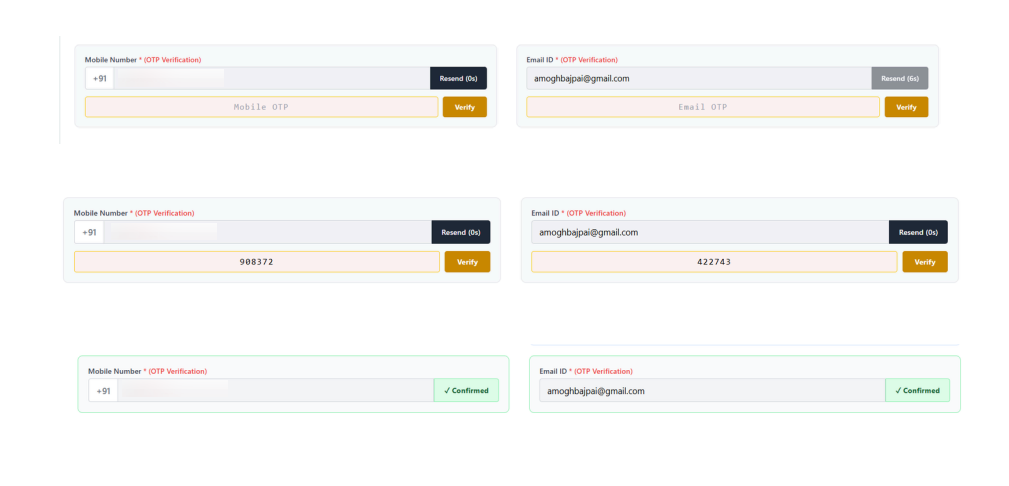This screenshot has height=486, width=1009.
Task: Click the OTP field containing 422743
Action: (x=713, y=262)
